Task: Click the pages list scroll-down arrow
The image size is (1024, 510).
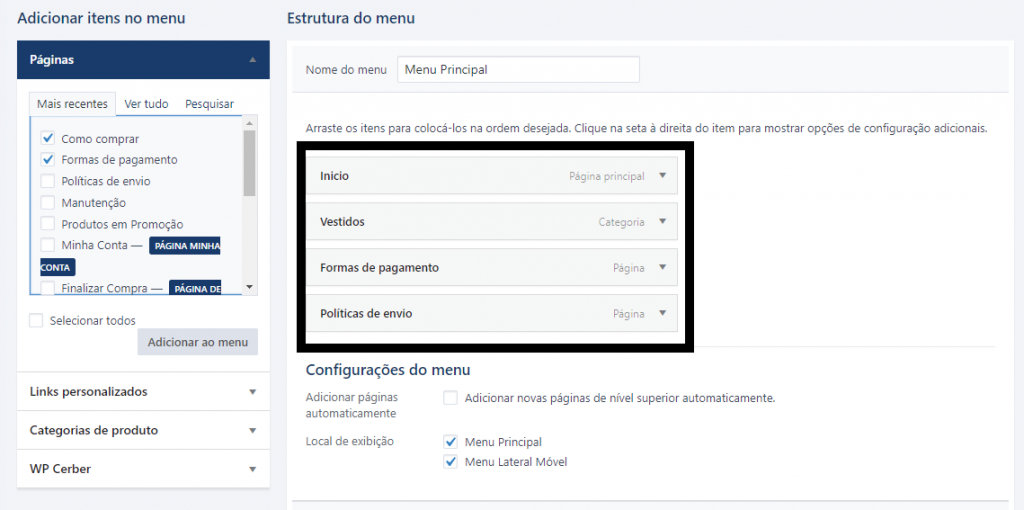Action: [x=249, y=287]
